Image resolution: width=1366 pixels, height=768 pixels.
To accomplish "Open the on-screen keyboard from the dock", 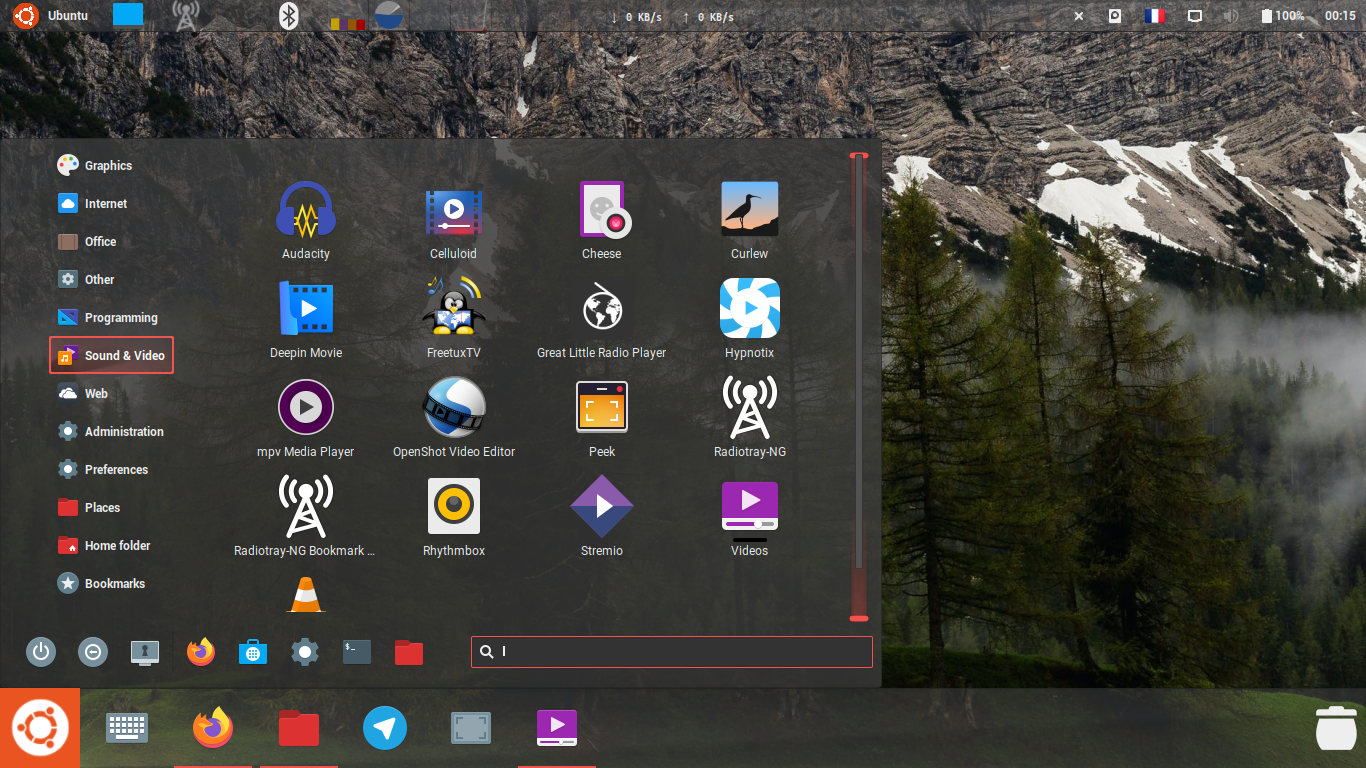I will (127, 728).
